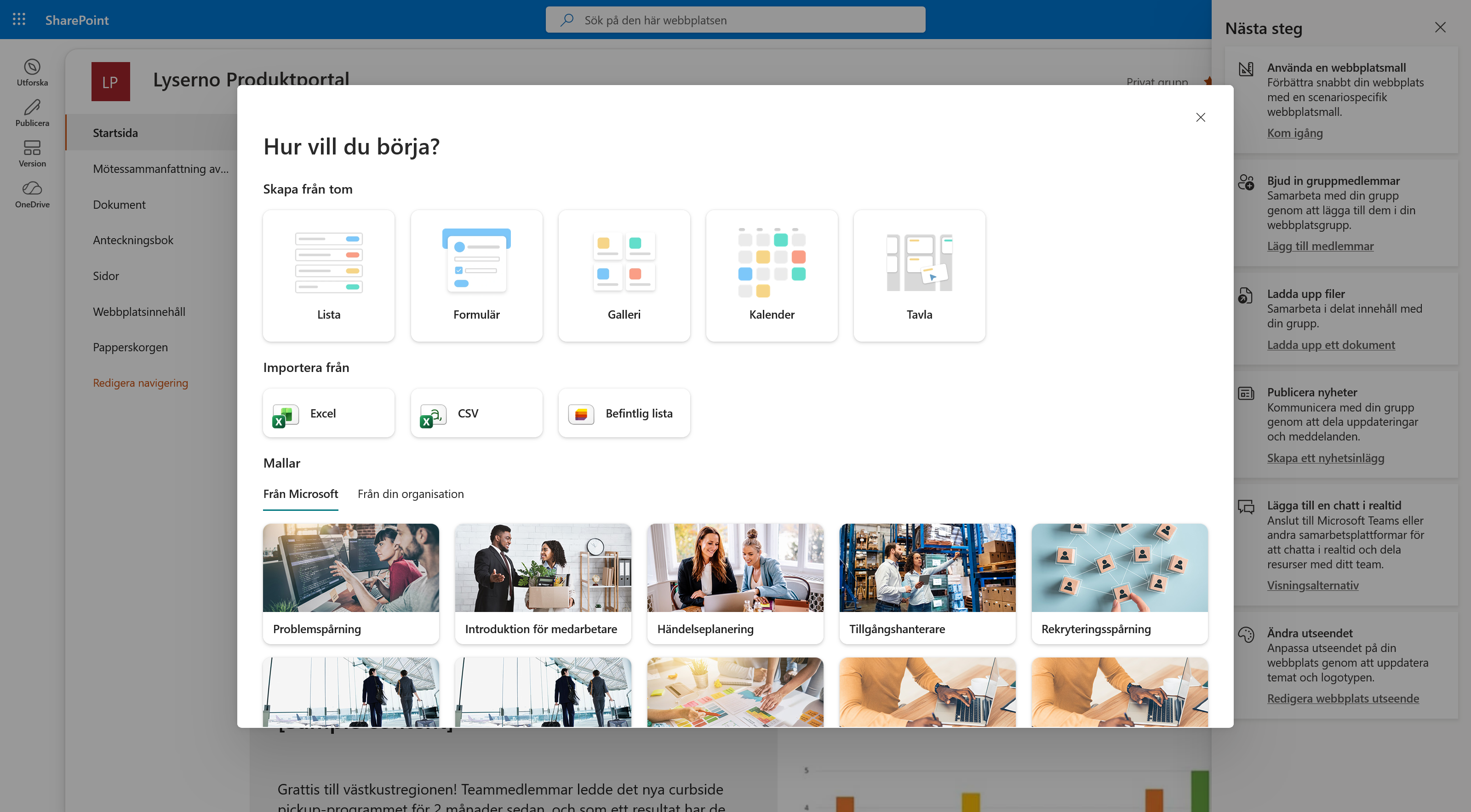This screenshot has width=1471, height=812.
Task: Close the 'Hur vill du börja?' dialog
Action: 1200,117
